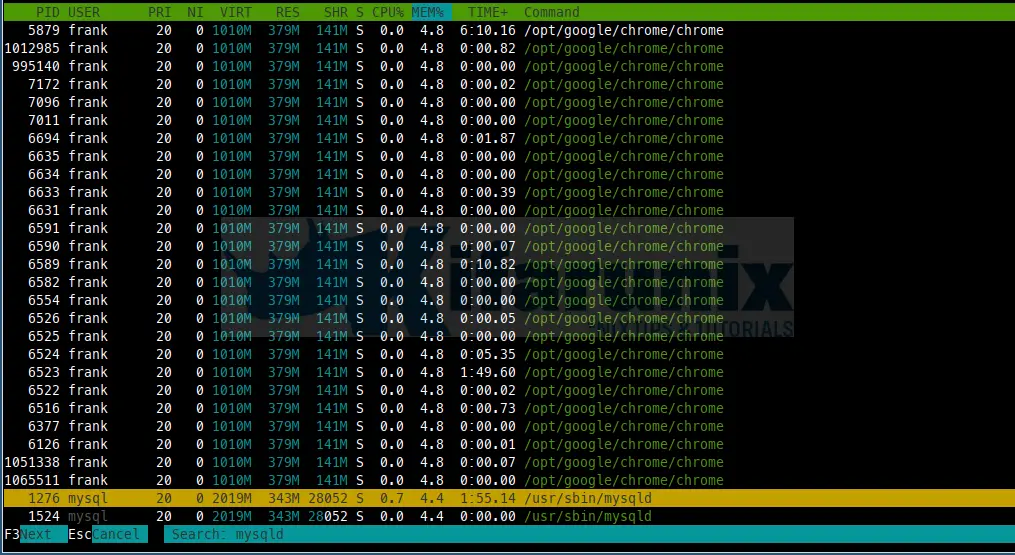Click the F3 Next search button

(36, 534)
